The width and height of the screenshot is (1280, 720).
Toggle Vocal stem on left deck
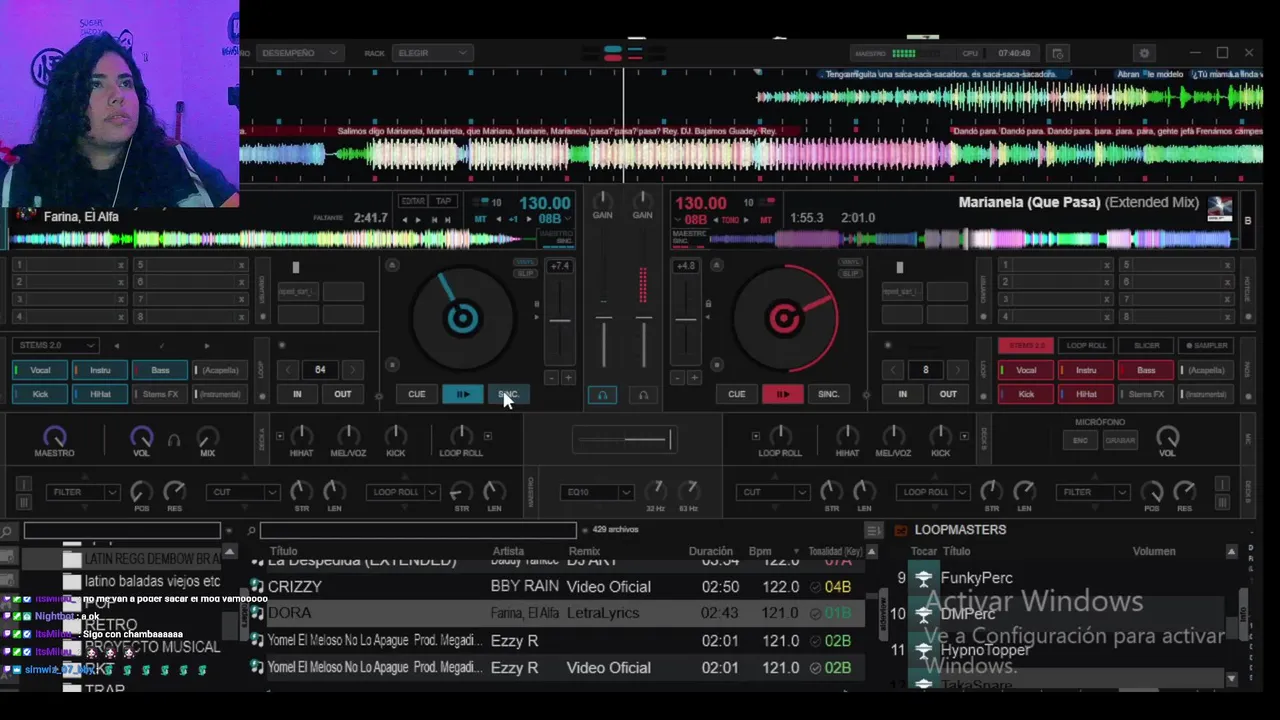pyautogui.click(x=39, y=370)
